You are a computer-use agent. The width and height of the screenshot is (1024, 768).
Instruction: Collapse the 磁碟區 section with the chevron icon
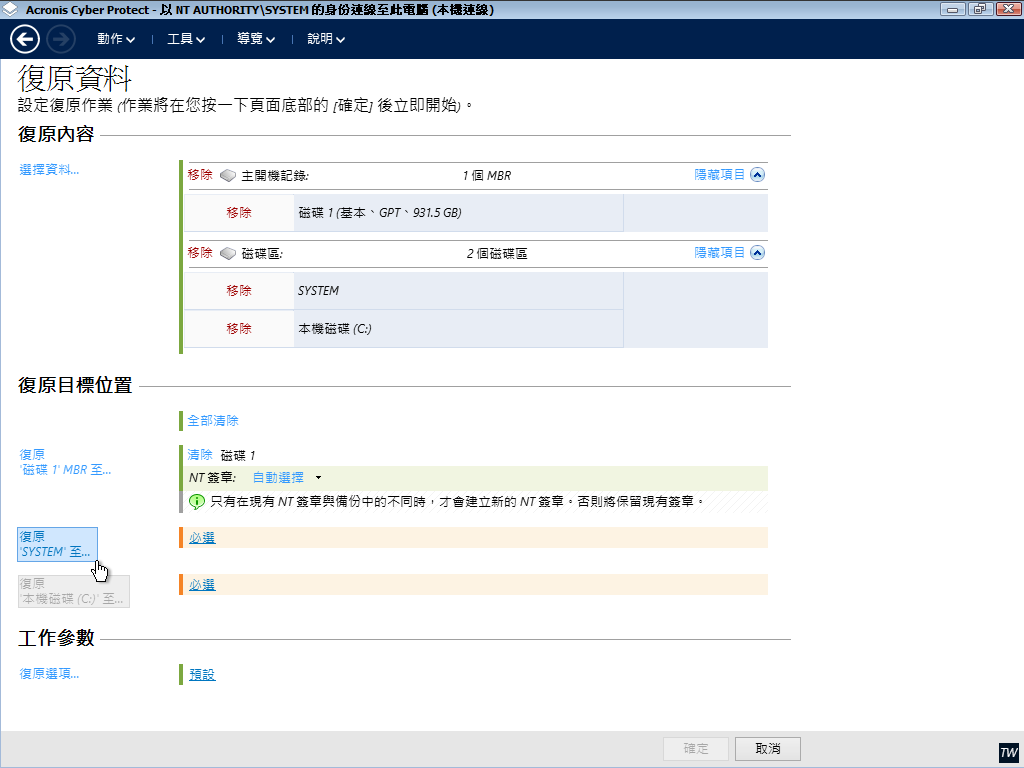tap(757, 253)
